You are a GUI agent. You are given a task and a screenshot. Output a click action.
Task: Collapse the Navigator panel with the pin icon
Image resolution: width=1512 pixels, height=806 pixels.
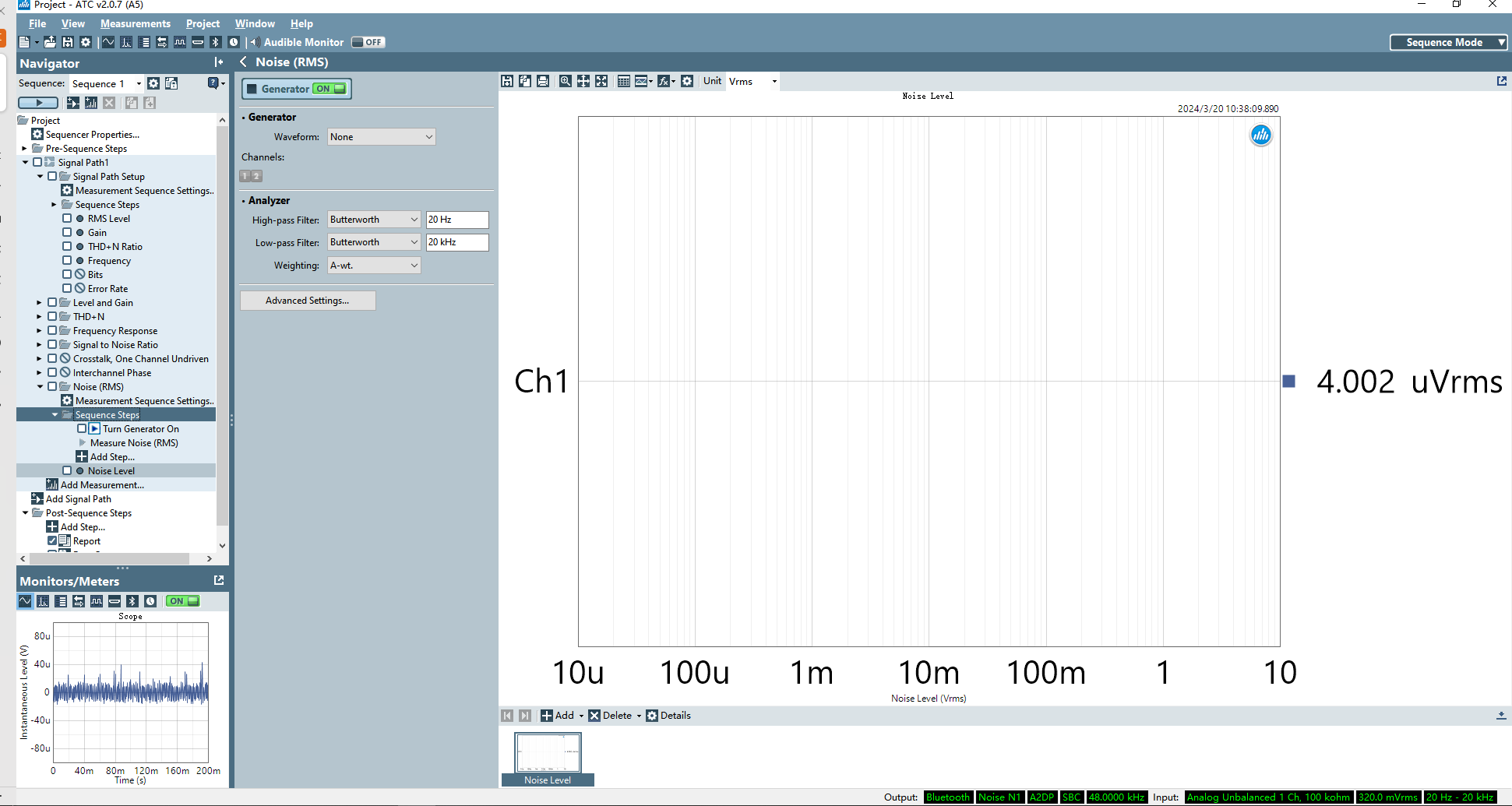[x=219, y=62]
